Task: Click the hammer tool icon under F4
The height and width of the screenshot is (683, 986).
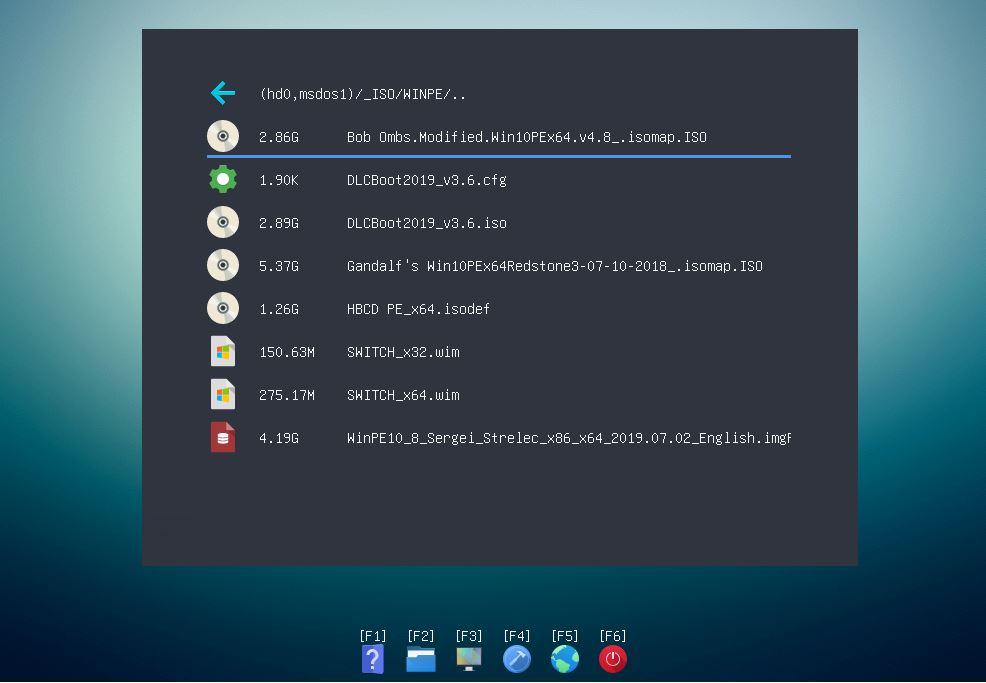Action: 517,660
